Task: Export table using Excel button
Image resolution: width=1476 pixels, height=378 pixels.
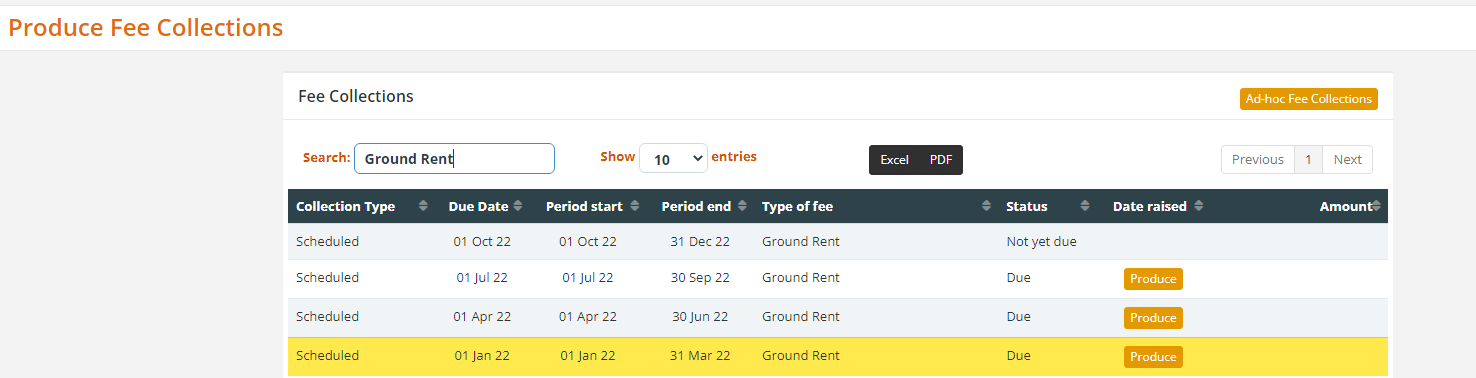Action: click(894, 160)
